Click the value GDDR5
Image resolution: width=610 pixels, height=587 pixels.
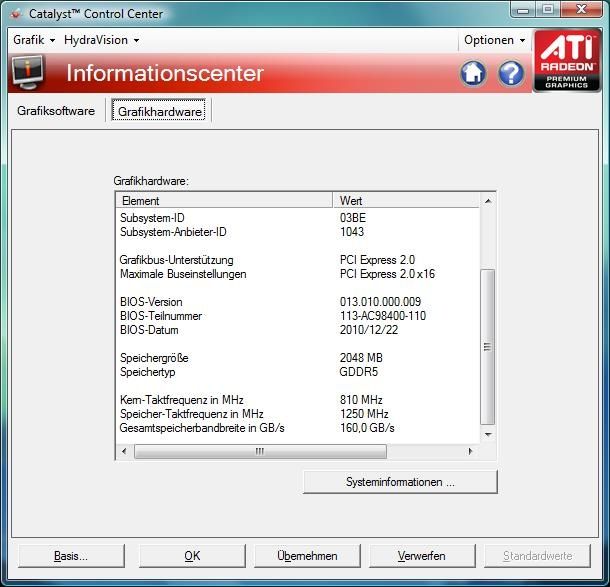(x=359, y=372)
